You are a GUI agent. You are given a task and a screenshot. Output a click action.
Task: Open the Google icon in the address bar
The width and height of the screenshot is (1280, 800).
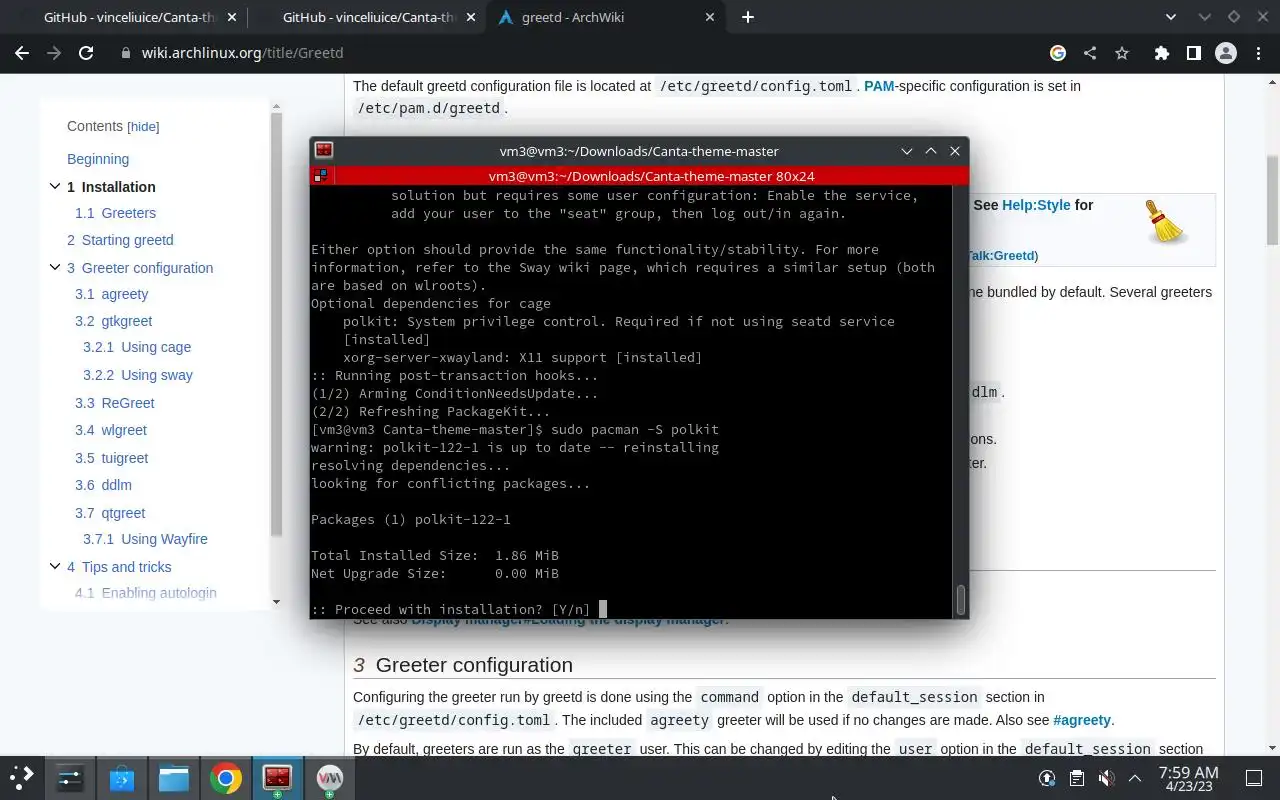coord(1058,53)
